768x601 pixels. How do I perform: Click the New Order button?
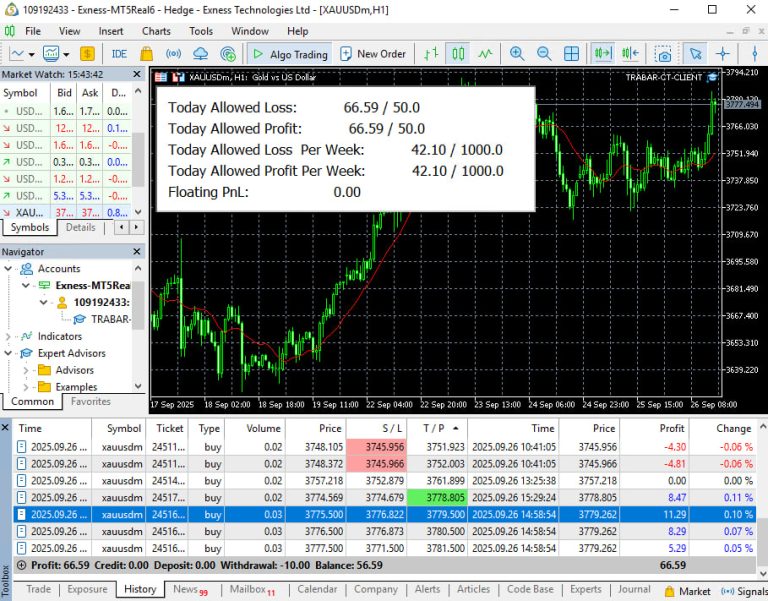[372, 54]
